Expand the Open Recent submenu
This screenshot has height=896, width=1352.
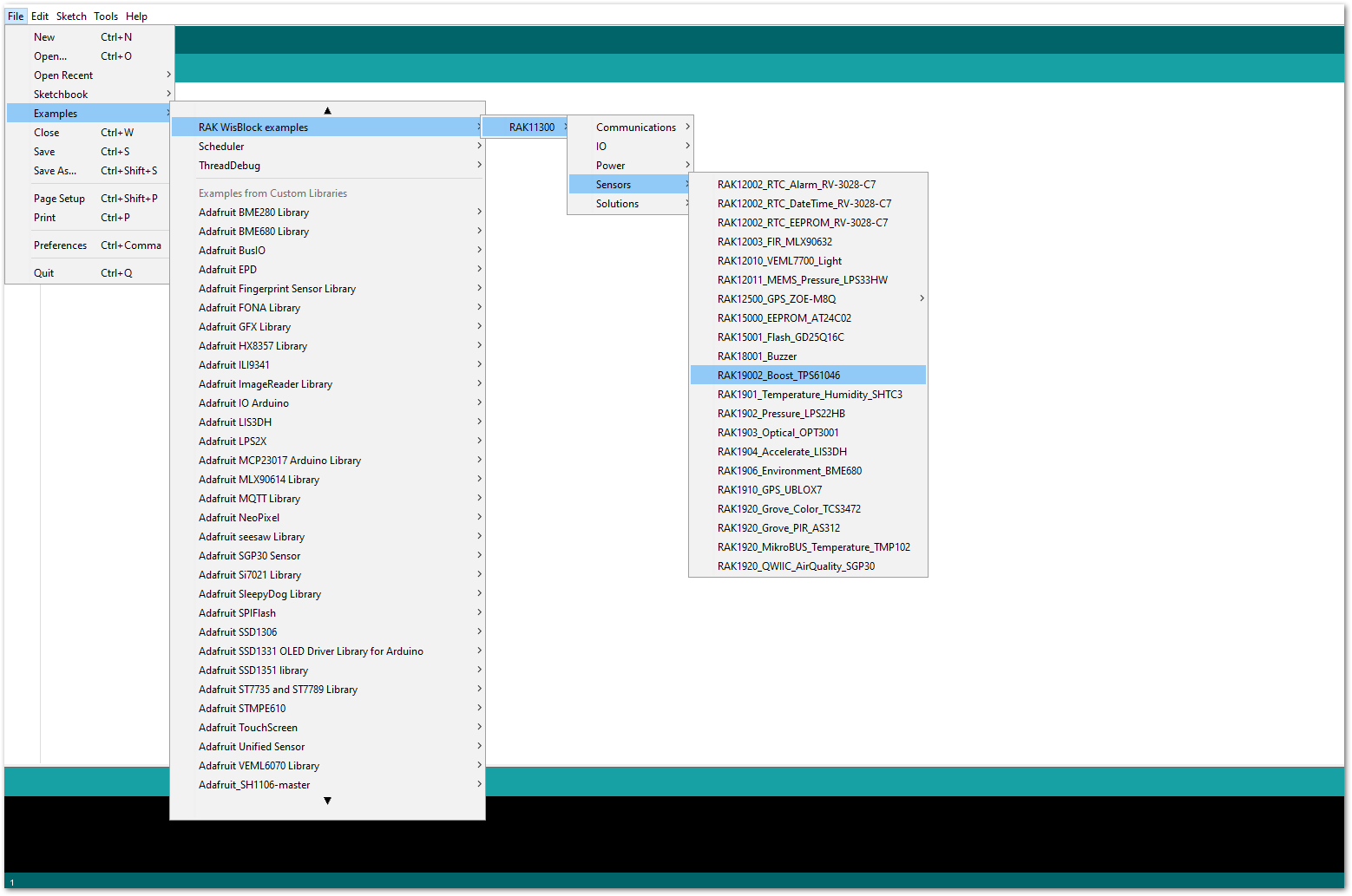(x=90, y=75)
